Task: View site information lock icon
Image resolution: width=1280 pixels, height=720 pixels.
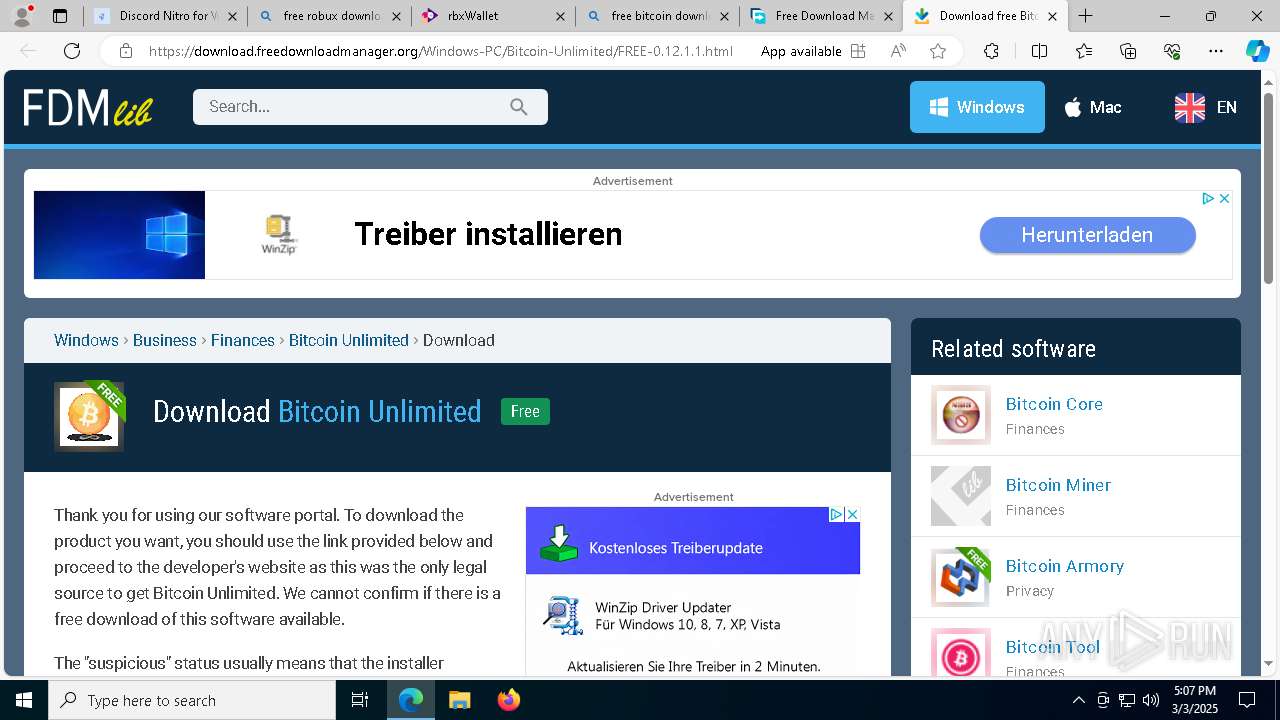Action: (x=125, y=51)
